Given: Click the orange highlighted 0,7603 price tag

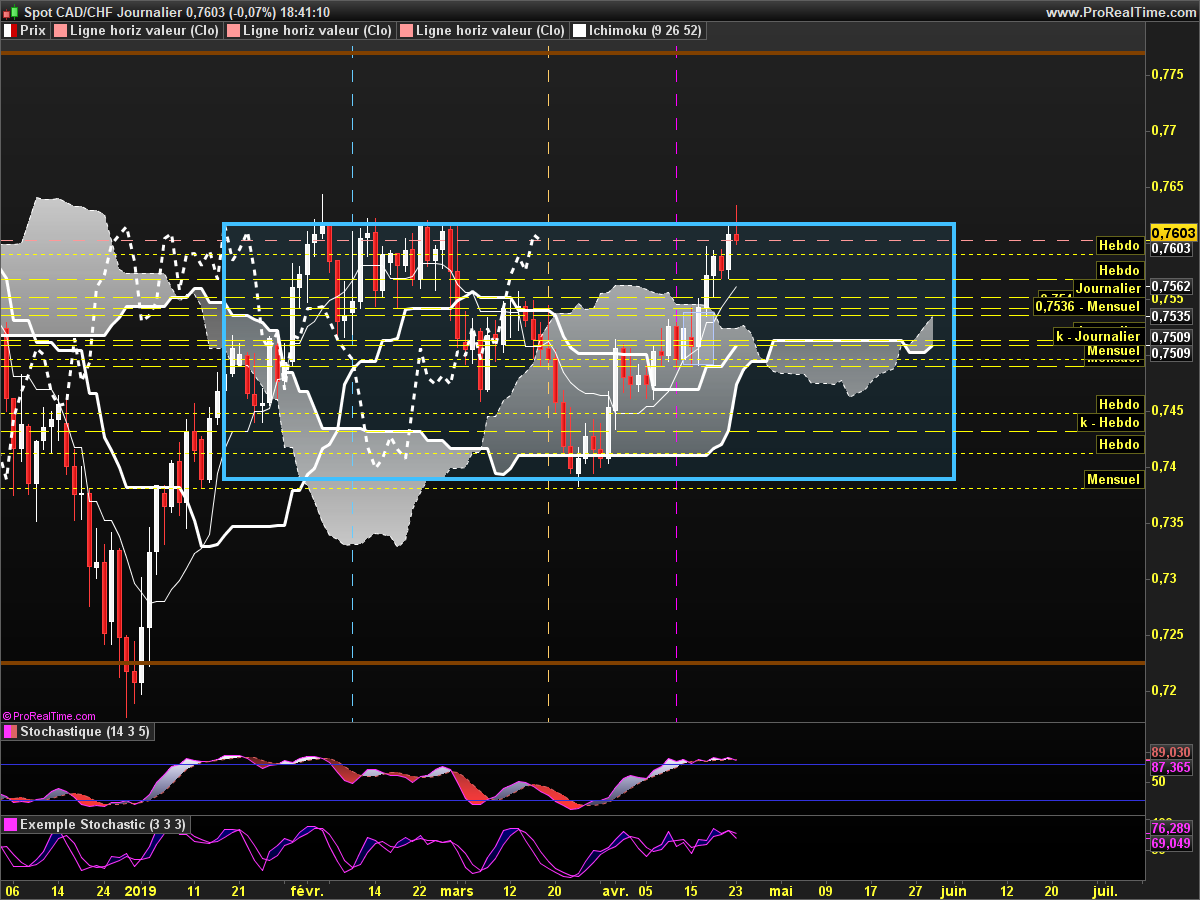Looking at the screenshot, I should click(1172, 232).
